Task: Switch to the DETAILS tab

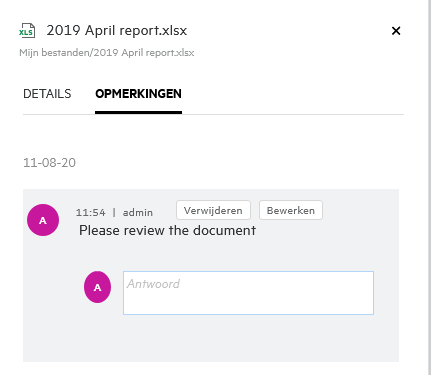Action: click(47, 94)
